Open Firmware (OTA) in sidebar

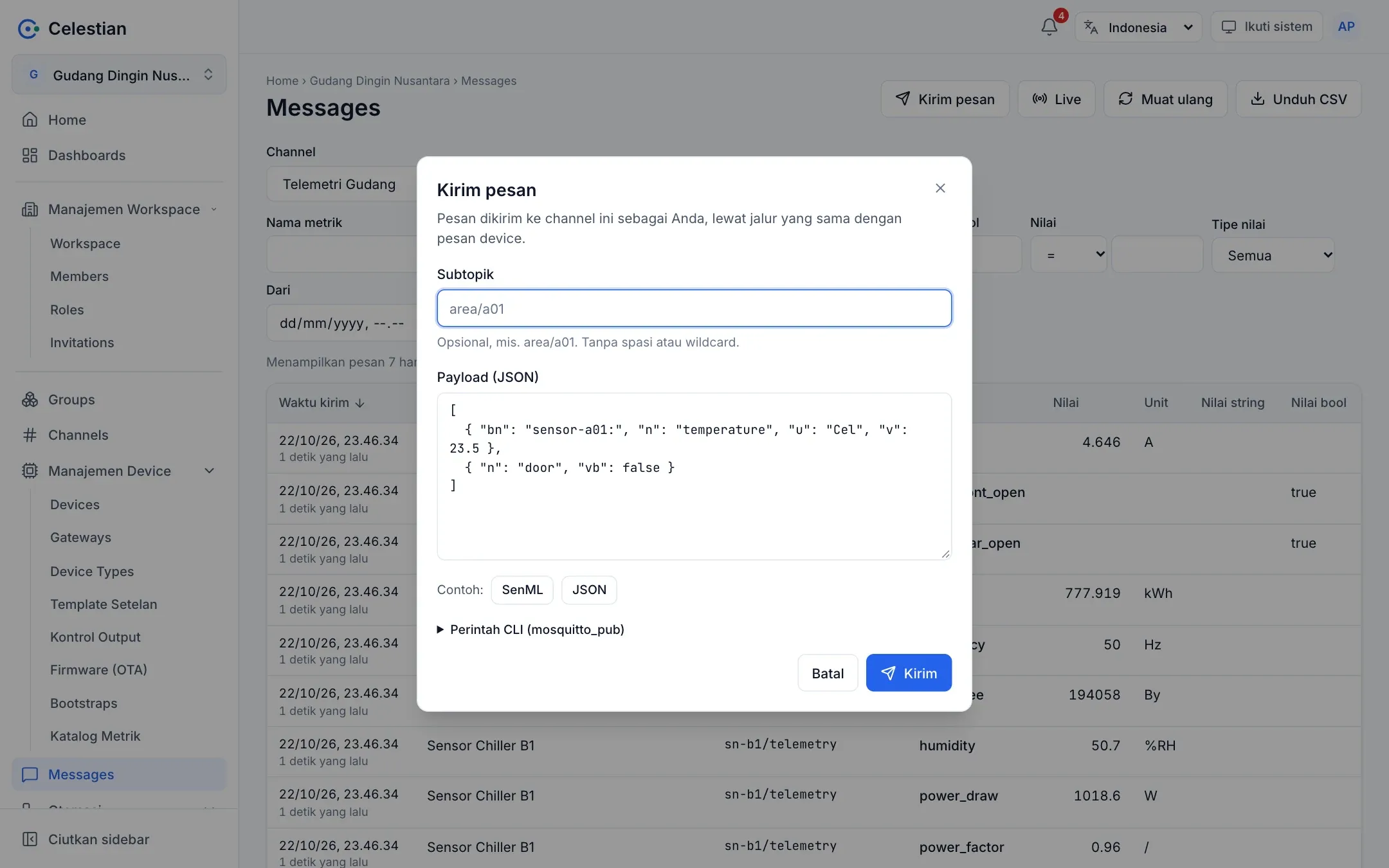coord(98,669)
